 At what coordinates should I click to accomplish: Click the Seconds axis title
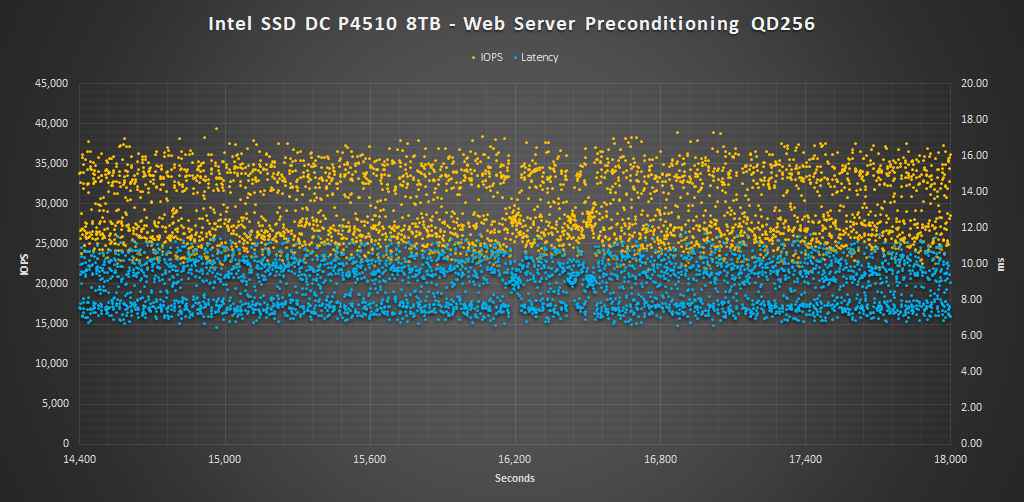[515, 478]
